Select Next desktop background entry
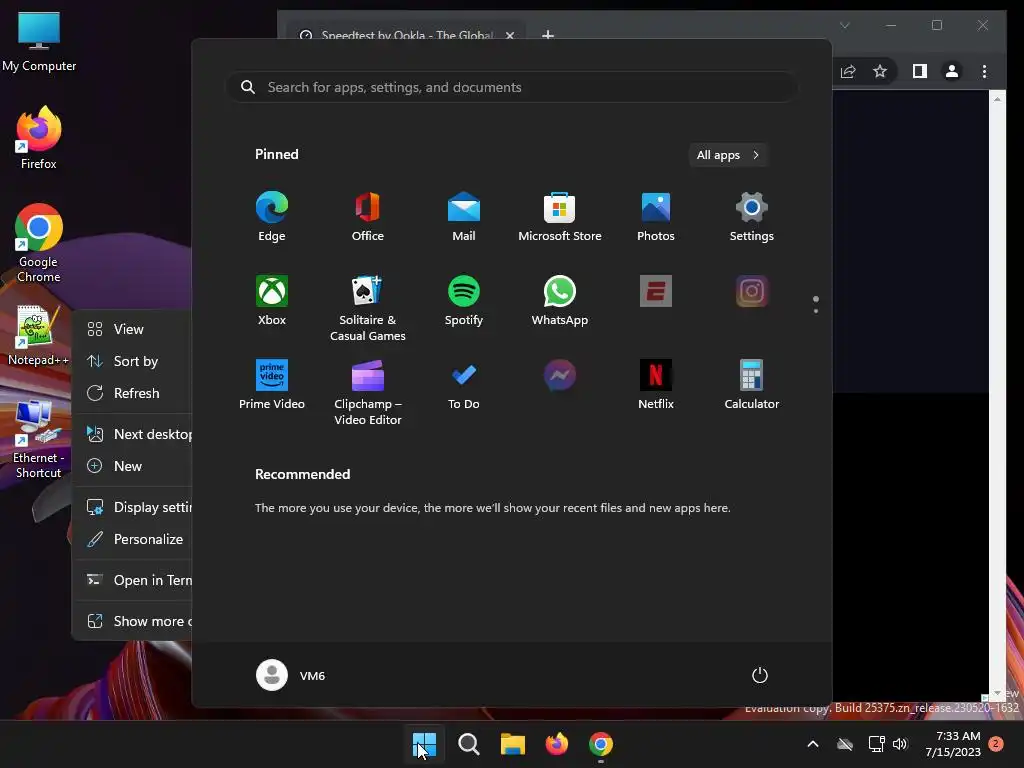 coord(133,434)
